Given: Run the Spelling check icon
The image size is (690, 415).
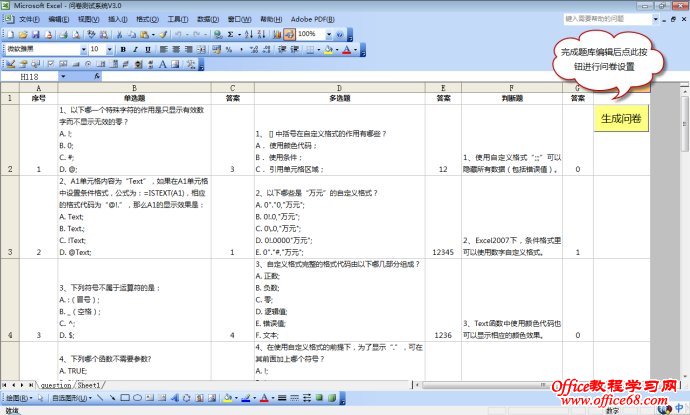Looking at the screenshot, I should coord(91,34).
